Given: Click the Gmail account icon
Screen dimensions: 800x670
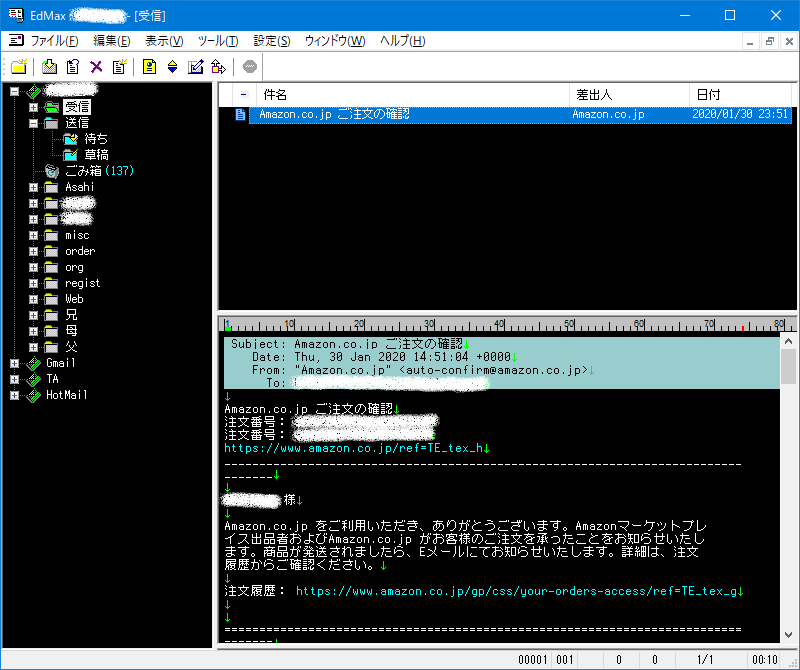Looking at the screenshot, I should point(33,363).
